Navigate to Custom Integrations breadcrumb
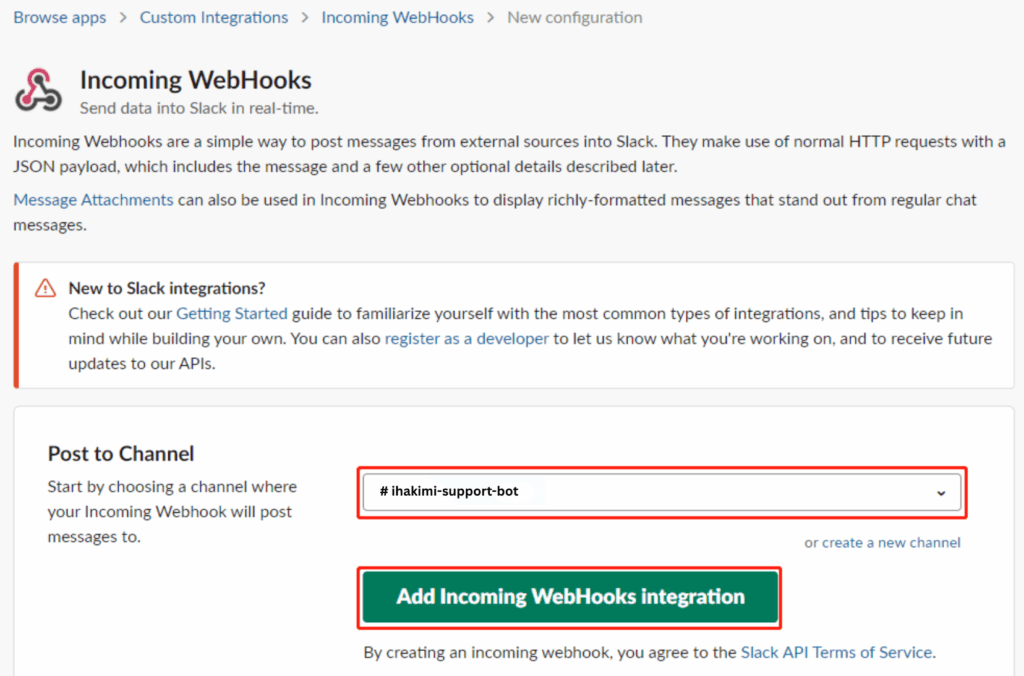Viewport: 1024px width, 676px height. point(214,18)
